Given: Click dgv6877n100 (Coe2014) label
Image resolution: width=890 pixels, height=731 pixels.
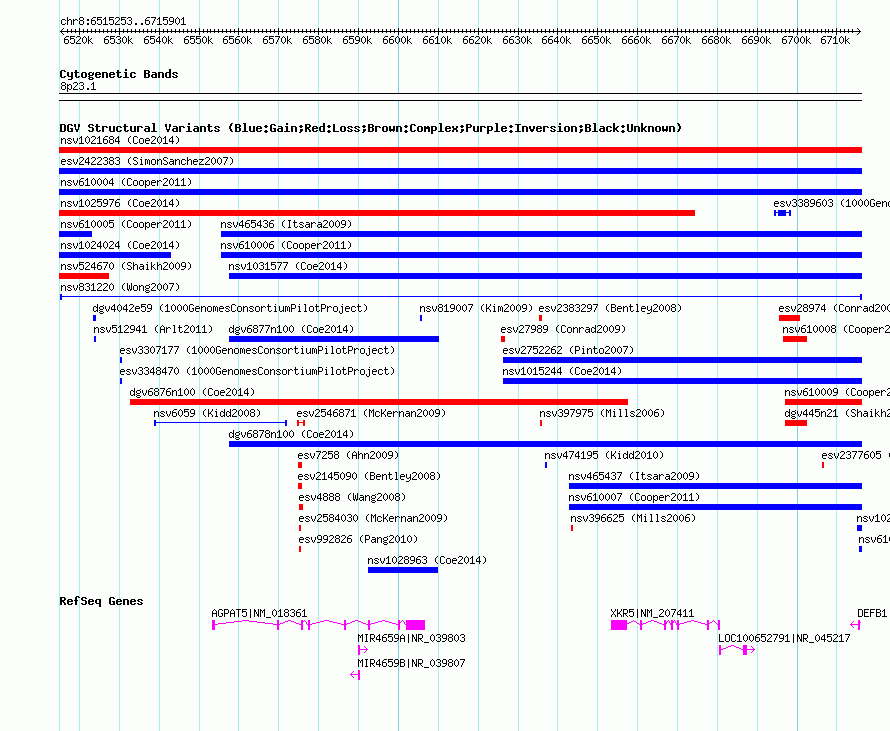Looking at the screenshot, I should 291,329.
